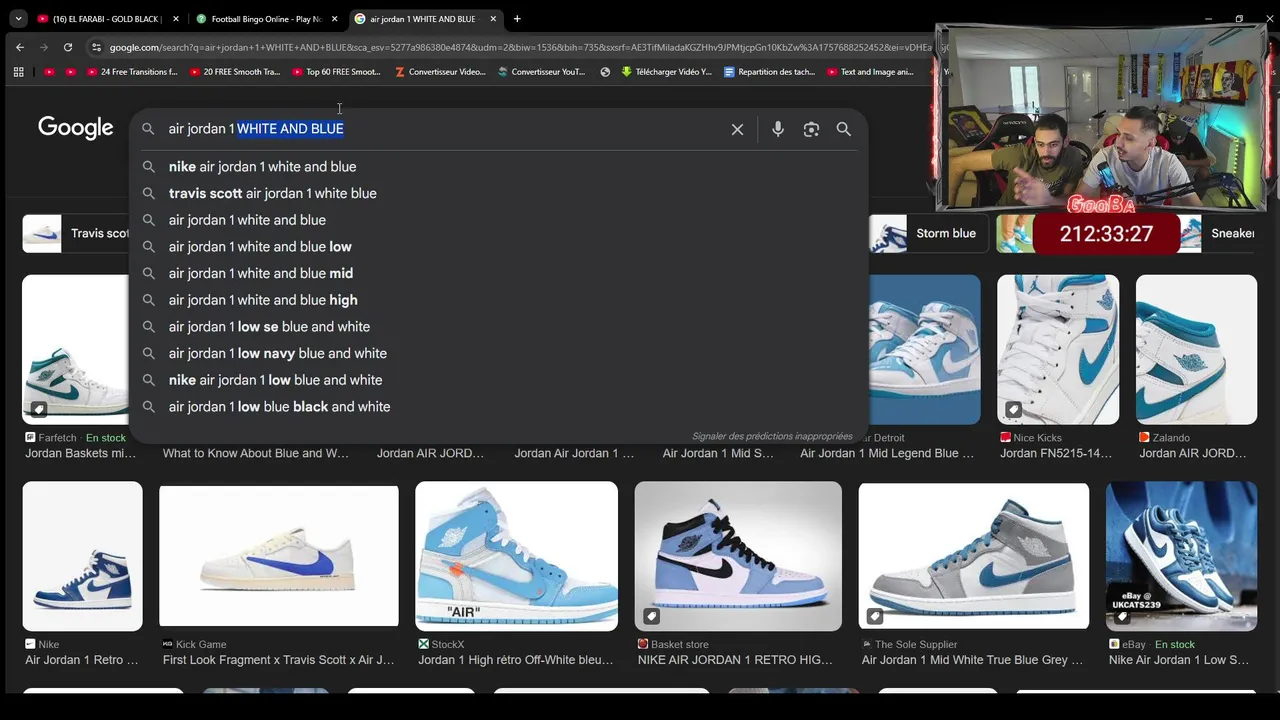Choose suggestion 'nike air jordan 1 white and blue'
Screen dimensions: 1280x720
coord(498,167)
